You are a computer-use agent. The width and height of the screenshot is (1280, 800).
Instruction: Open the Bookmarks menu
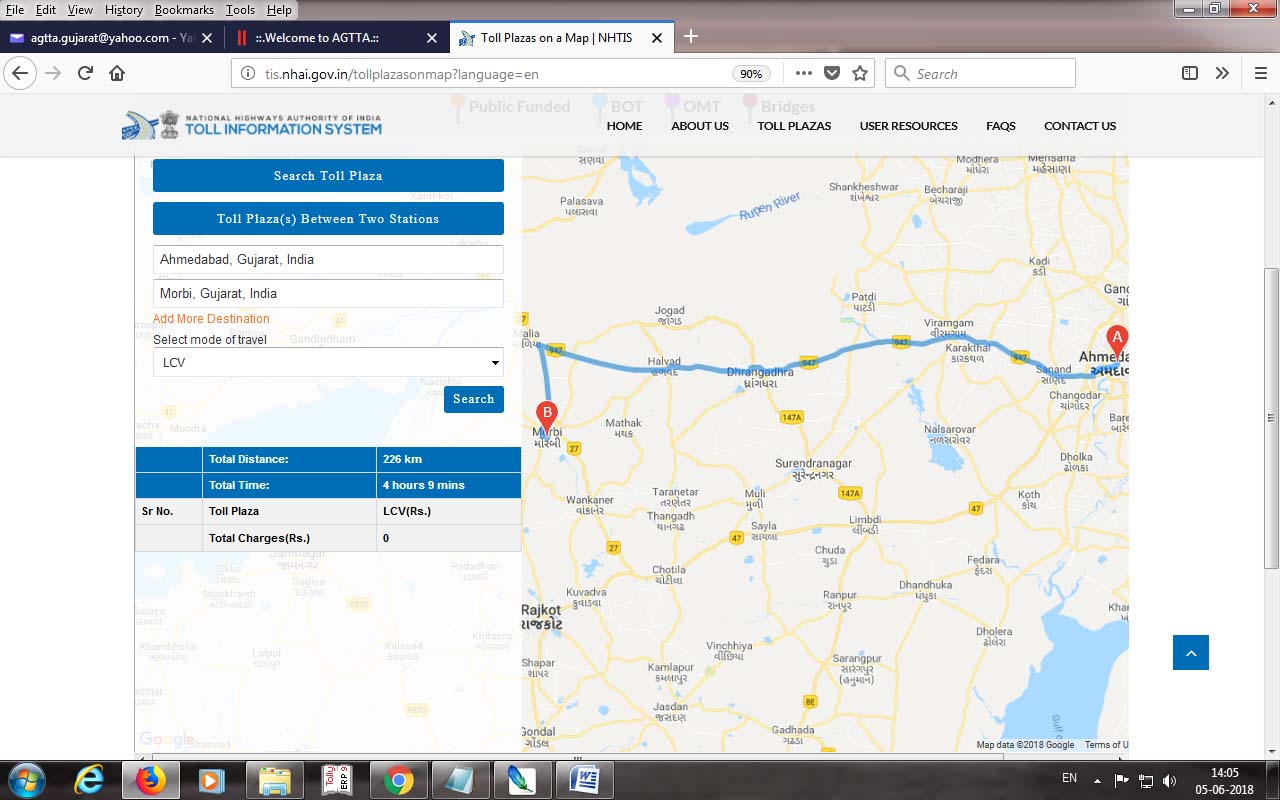click(x=184, y=9)
